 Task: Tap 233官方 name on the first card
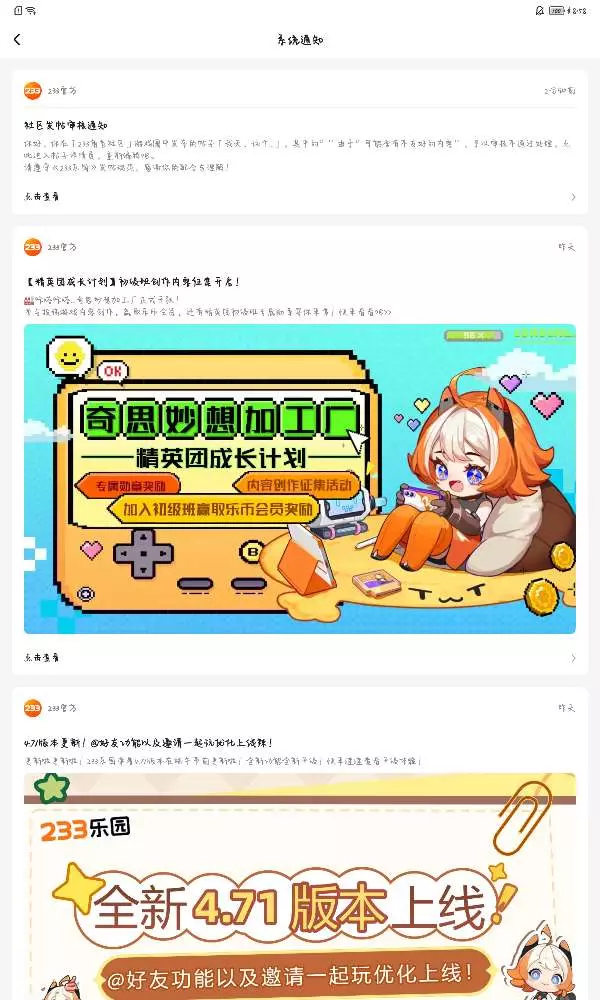point(62,91)
